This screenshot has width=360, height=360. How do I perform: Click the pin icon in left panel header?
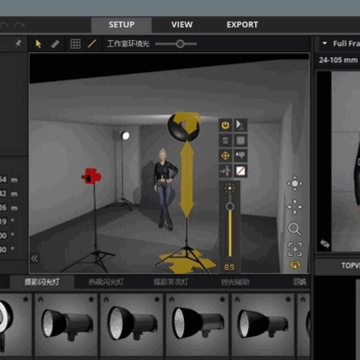pyautogui.click(x=18, y=44)
